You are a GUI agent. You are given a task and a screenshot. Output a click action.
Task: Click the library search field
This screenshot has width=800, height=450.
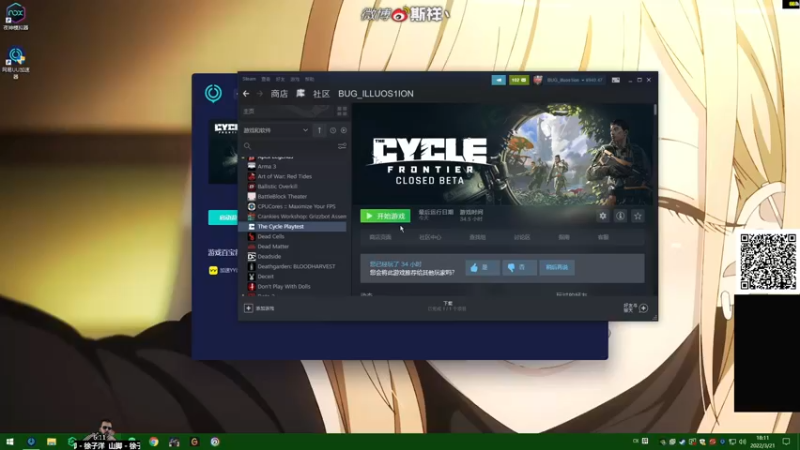(288, 146)
